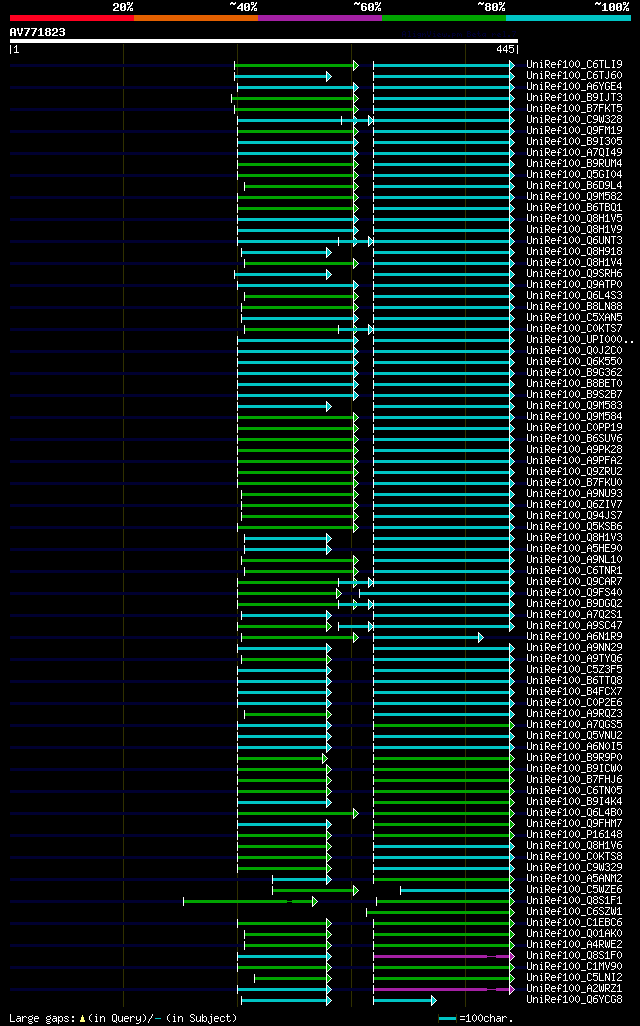The height and width of the screenshot is (1026, 640).
Task: Go to UniRef100_A7QGS5 hit
Action: [x=575, y=724]
